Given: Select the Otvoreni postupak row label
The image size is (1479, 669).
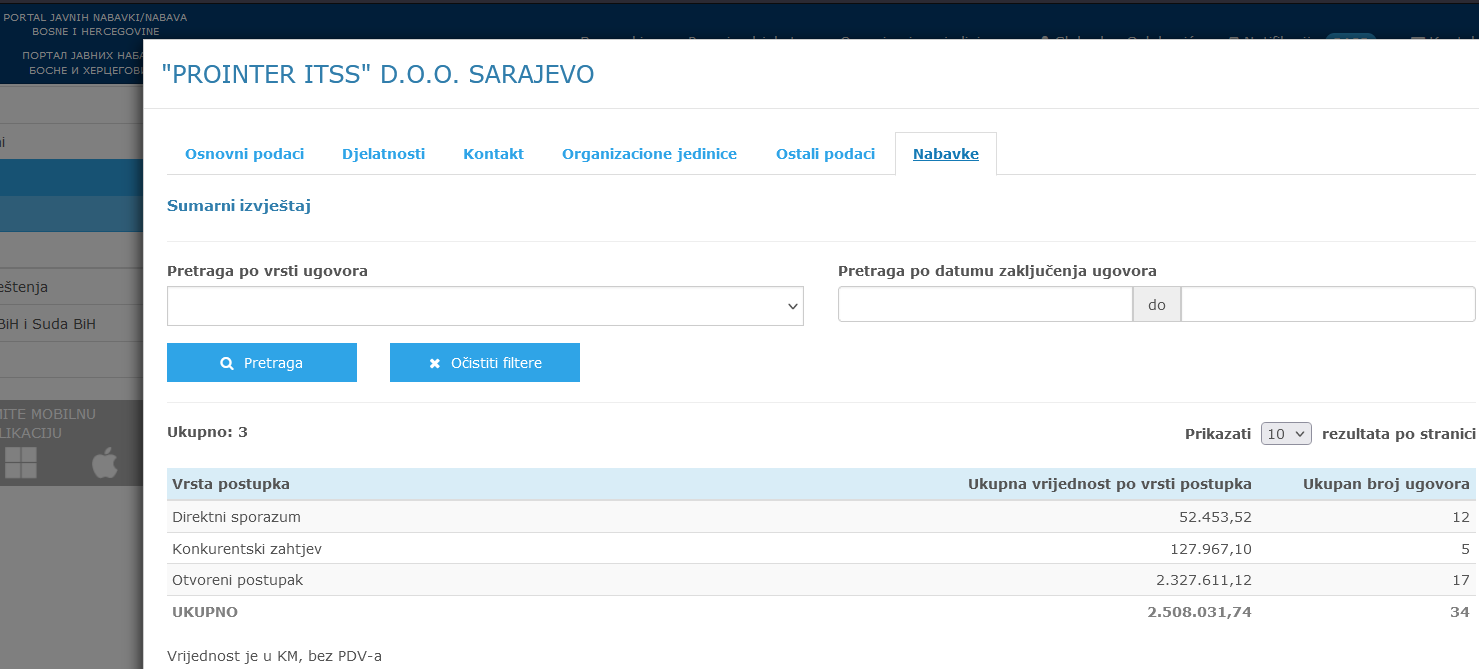Looking at the screenshot, I should coord(237,580).
